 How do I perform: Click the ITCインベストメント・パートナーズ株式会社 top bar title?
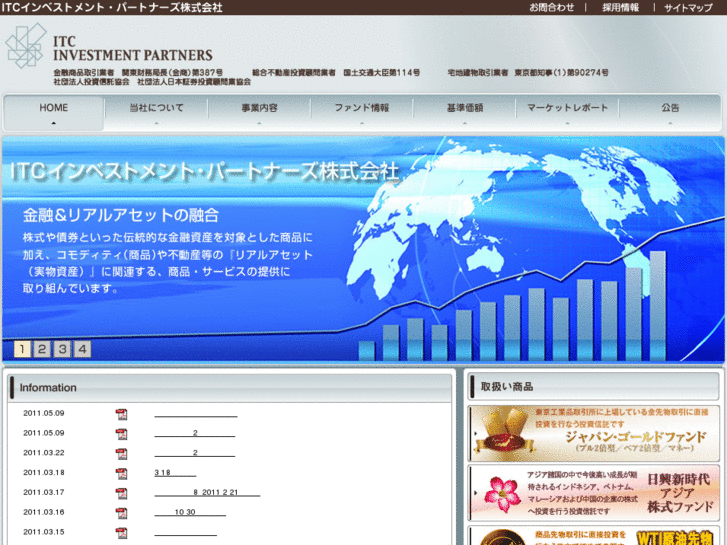(112, 7)
